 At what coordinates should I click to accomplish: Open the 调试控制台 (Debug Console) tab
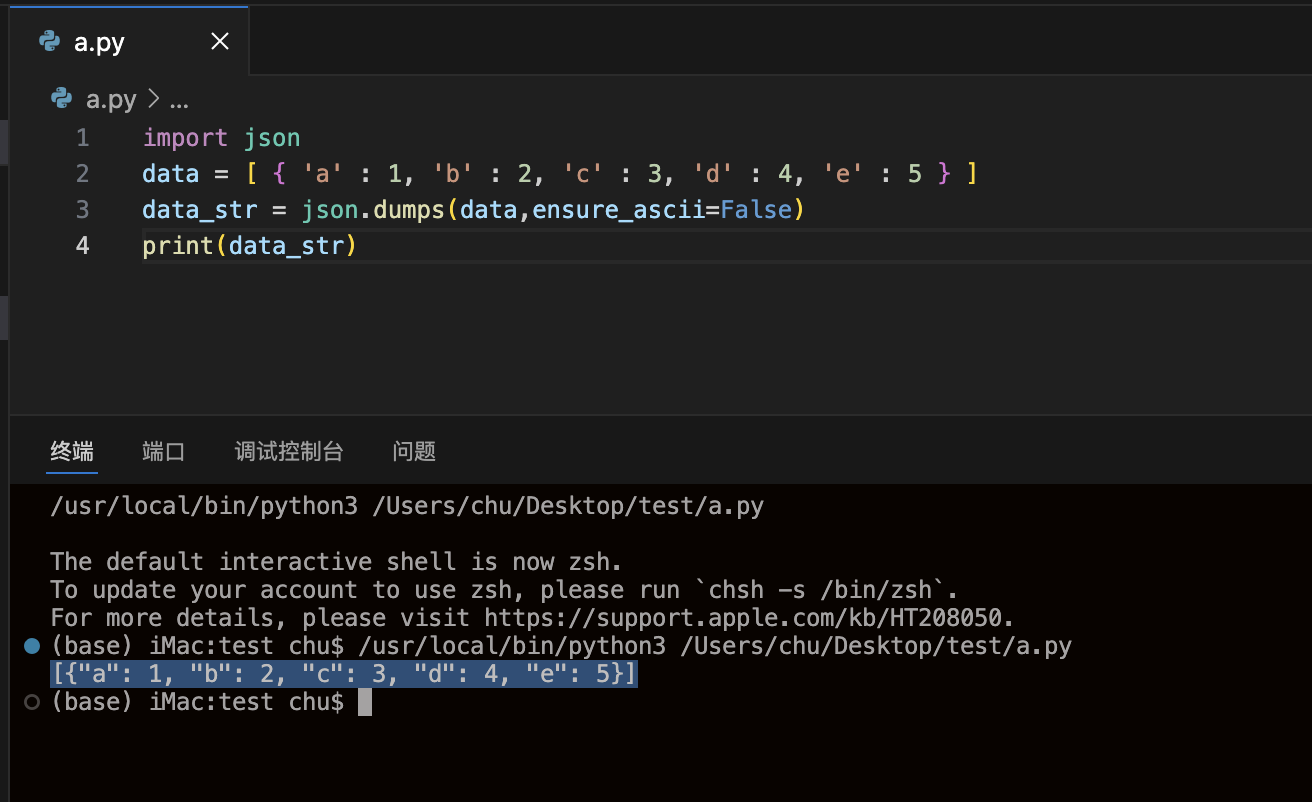click(289, 451)
